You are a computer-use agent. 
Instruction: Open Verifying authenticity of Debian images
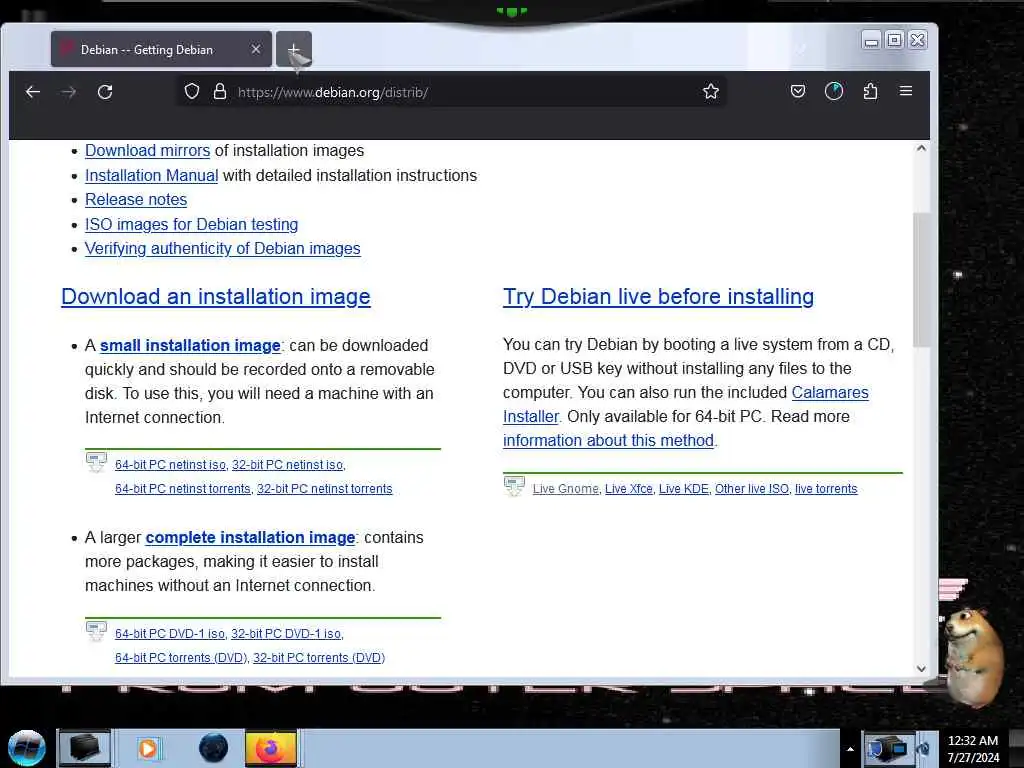[x=223, y=249]
